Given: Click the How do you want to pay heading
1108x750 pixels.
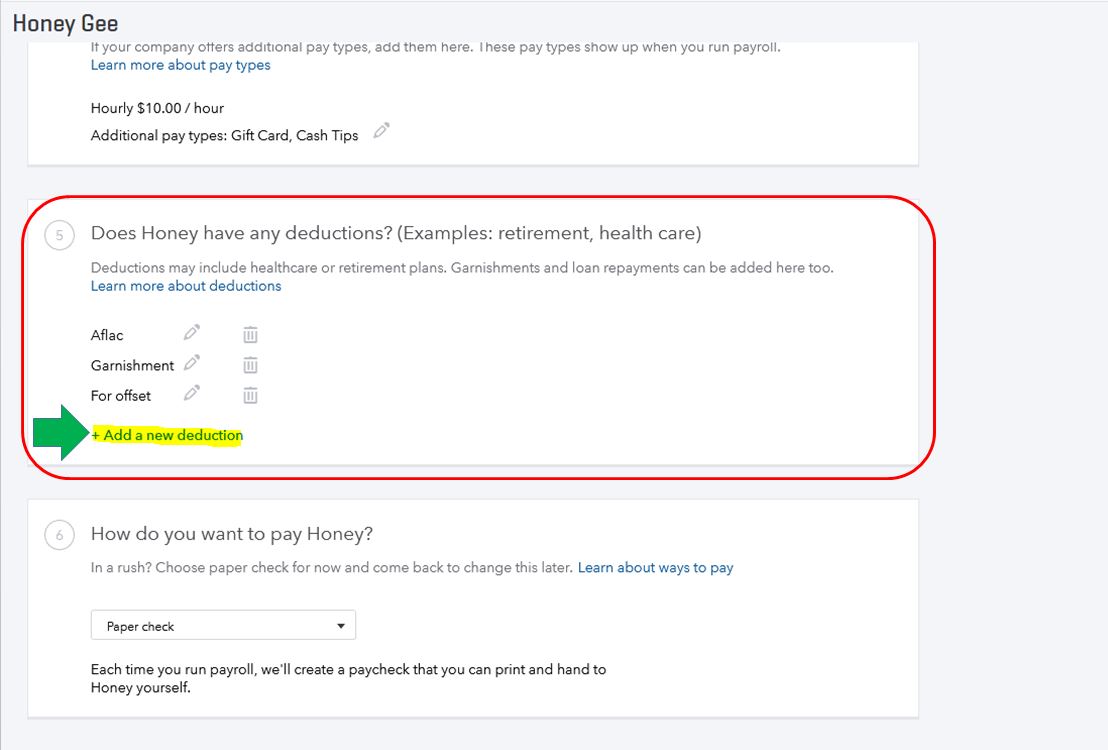Looking at the screenshot, I should (232, 534).
